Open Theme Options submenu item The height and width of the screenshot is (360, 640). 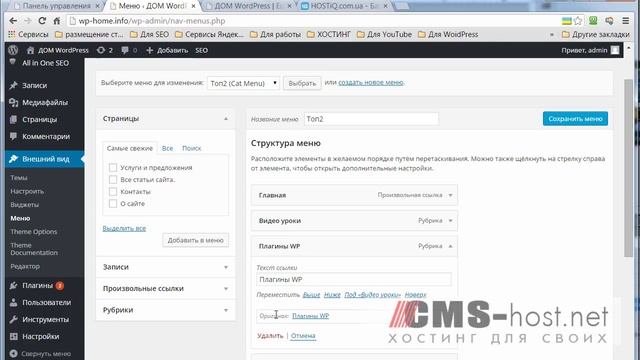tap(34, 231)
